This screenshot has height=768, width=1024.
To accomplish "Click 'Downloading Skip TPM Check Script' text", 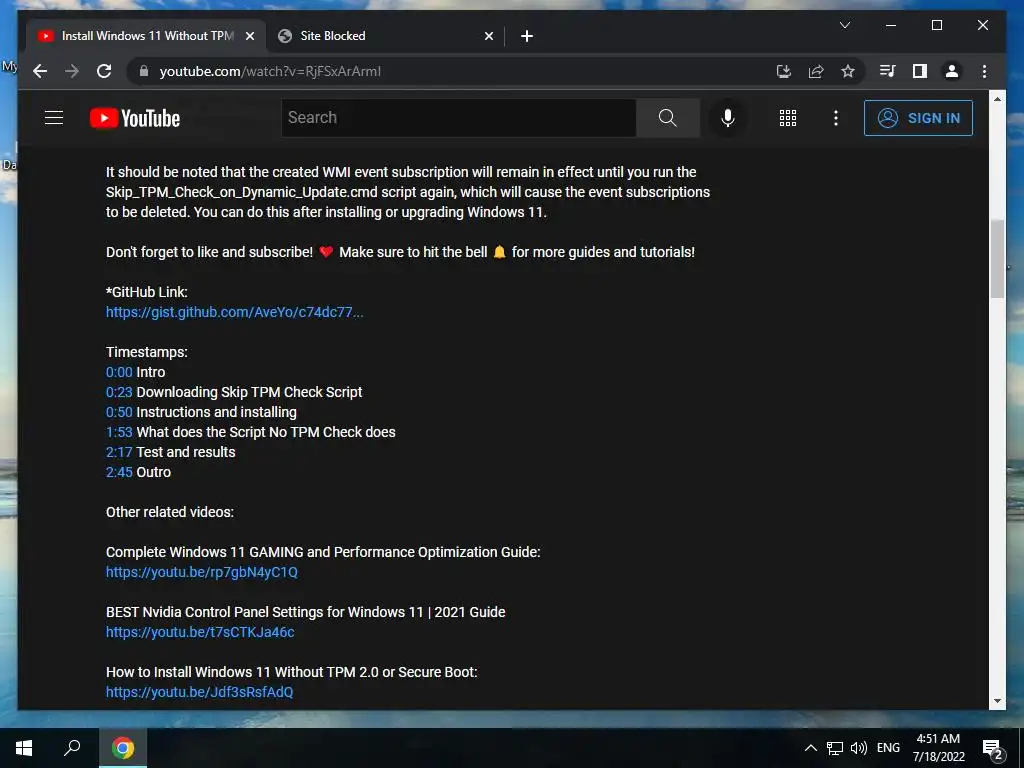I will click(x=249, y=392).
